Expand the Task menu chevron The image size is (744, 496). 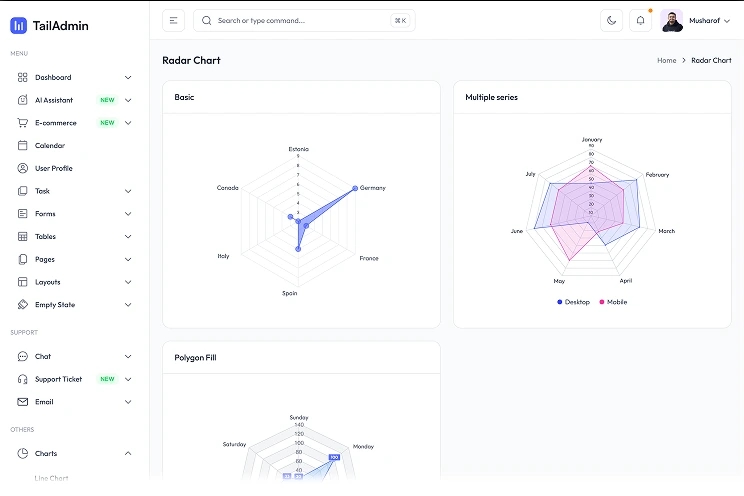pyautogui.click(x=128, y=191)
